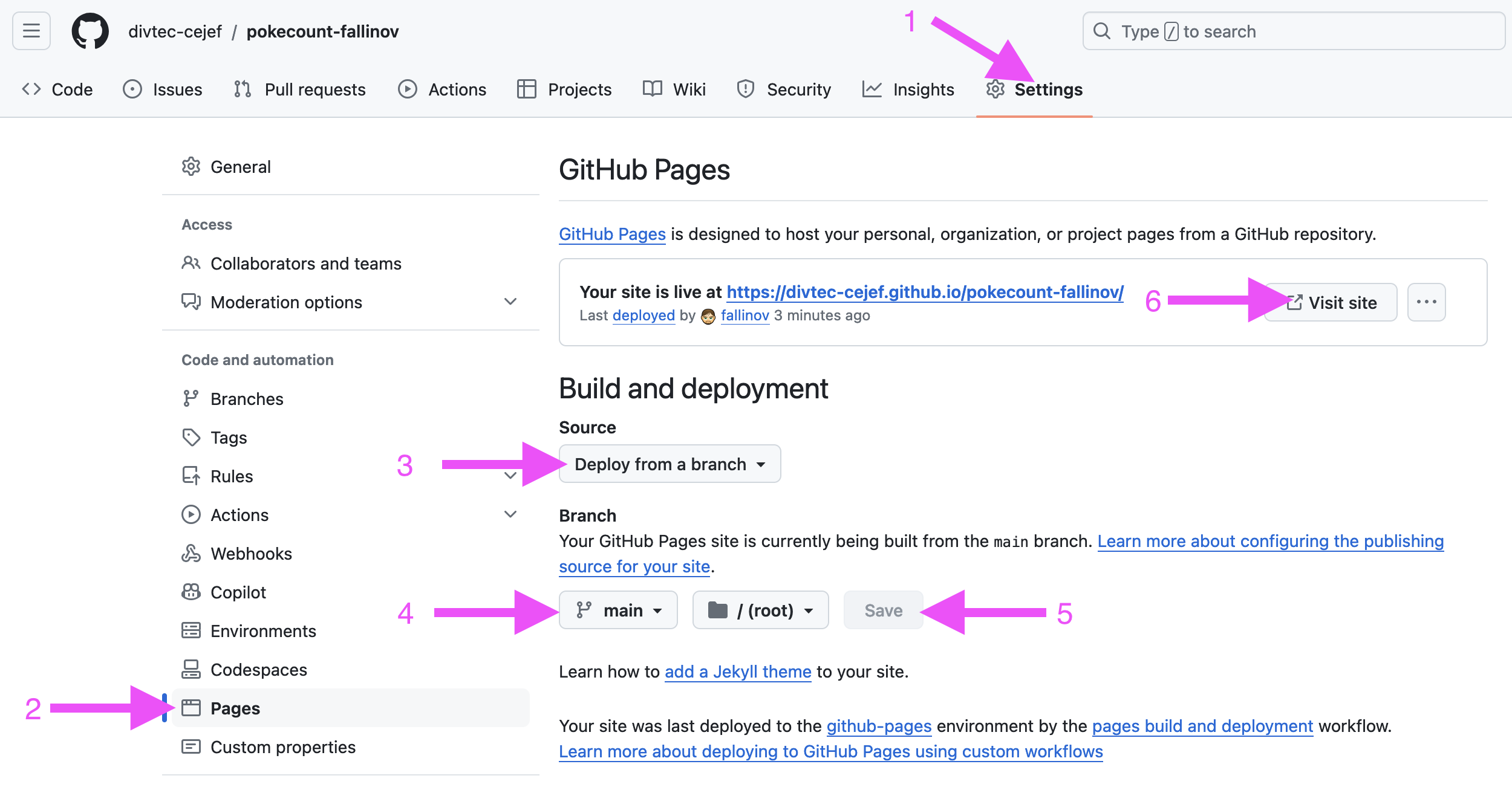The height and width of the screenshot is (793, 1512).
Task: Open the main branch selector dropdown
Action: pos(618,610)
